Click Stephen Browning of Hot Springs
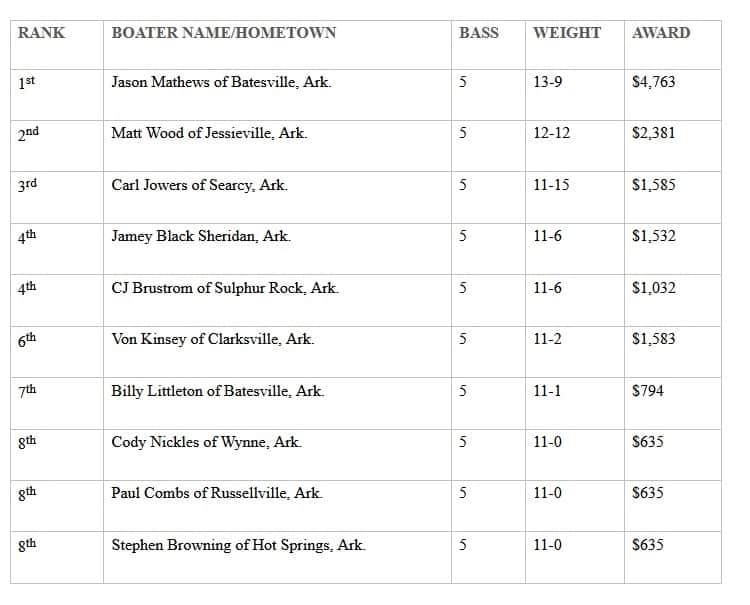Viewport: 750px width, 605px height. [x=238, y=545]
